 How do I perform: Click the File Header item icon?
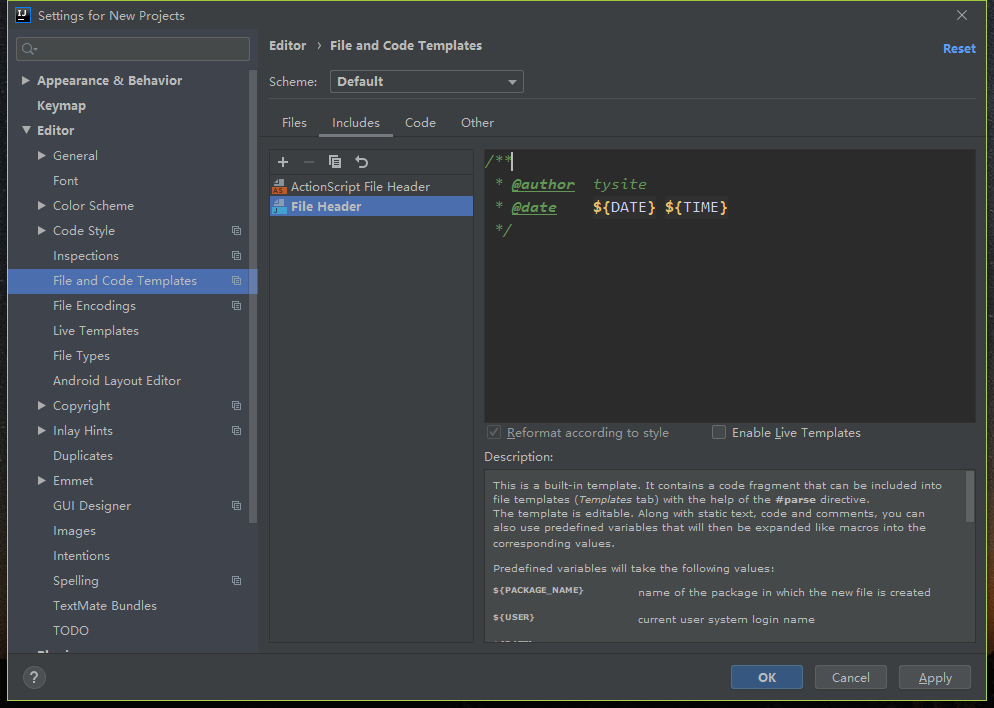click(x=279, y=206)
